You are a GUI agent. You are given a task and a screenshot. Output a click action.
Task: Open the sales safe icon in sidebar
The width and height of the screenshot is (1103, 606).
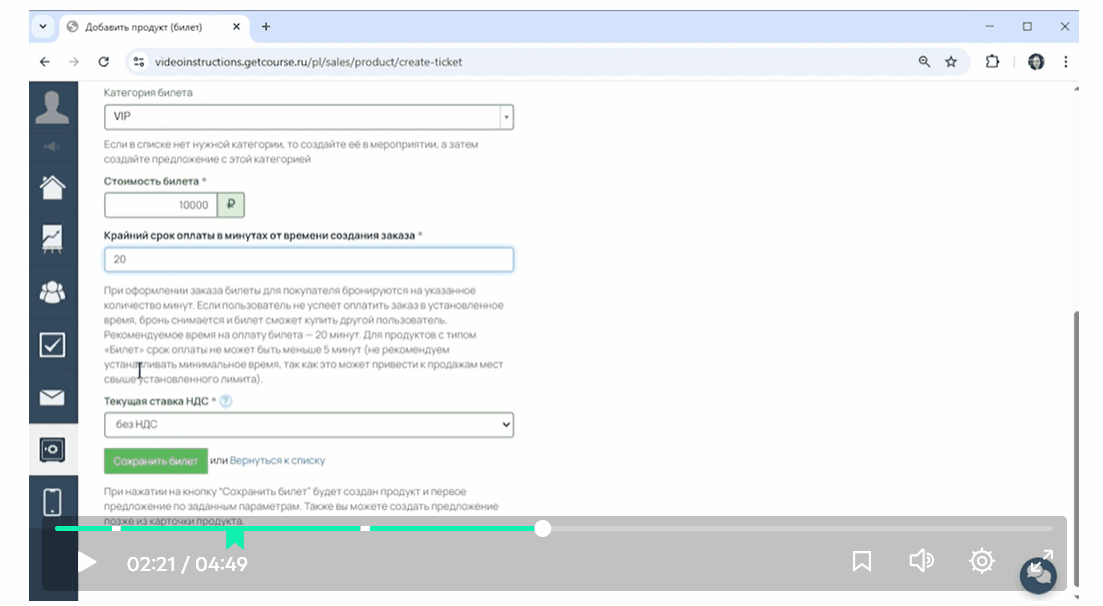[x=52, y=450]
